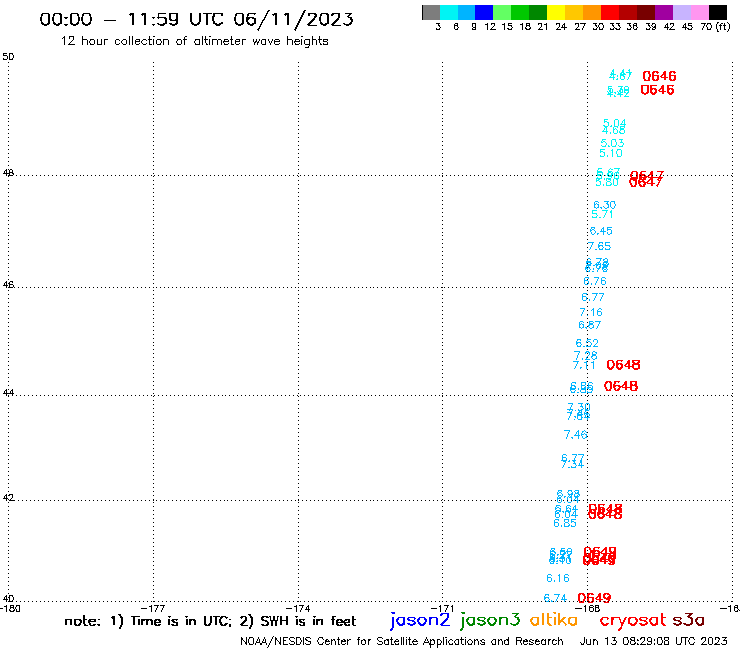Click the wave height value 6.76

tap(595, 281)
